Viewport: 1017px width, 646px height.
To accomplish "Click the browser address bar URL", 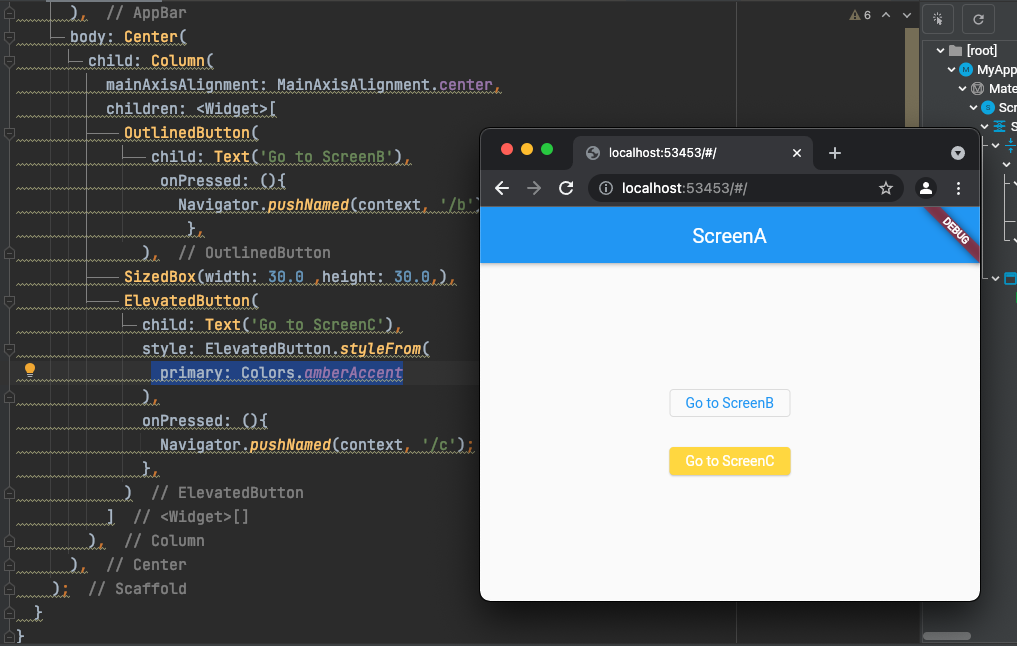I will point(684,188).
